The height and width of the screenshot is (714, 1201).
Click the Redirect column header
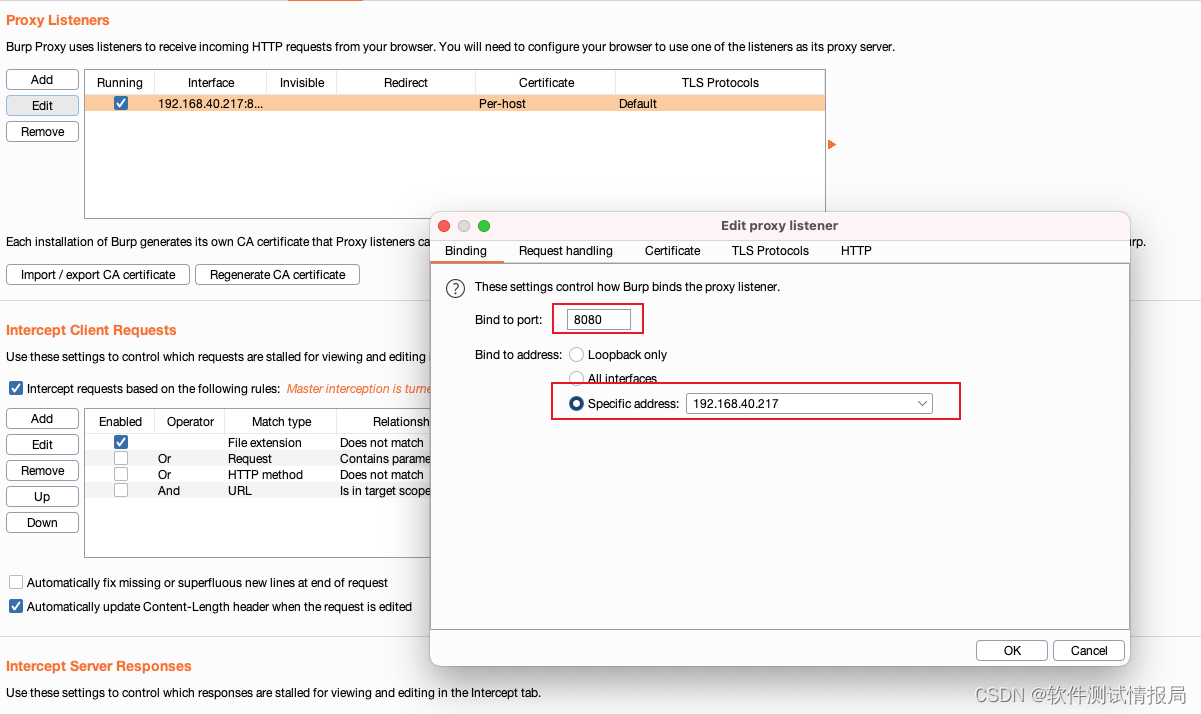pyautogui.click(x=406, y=83)
